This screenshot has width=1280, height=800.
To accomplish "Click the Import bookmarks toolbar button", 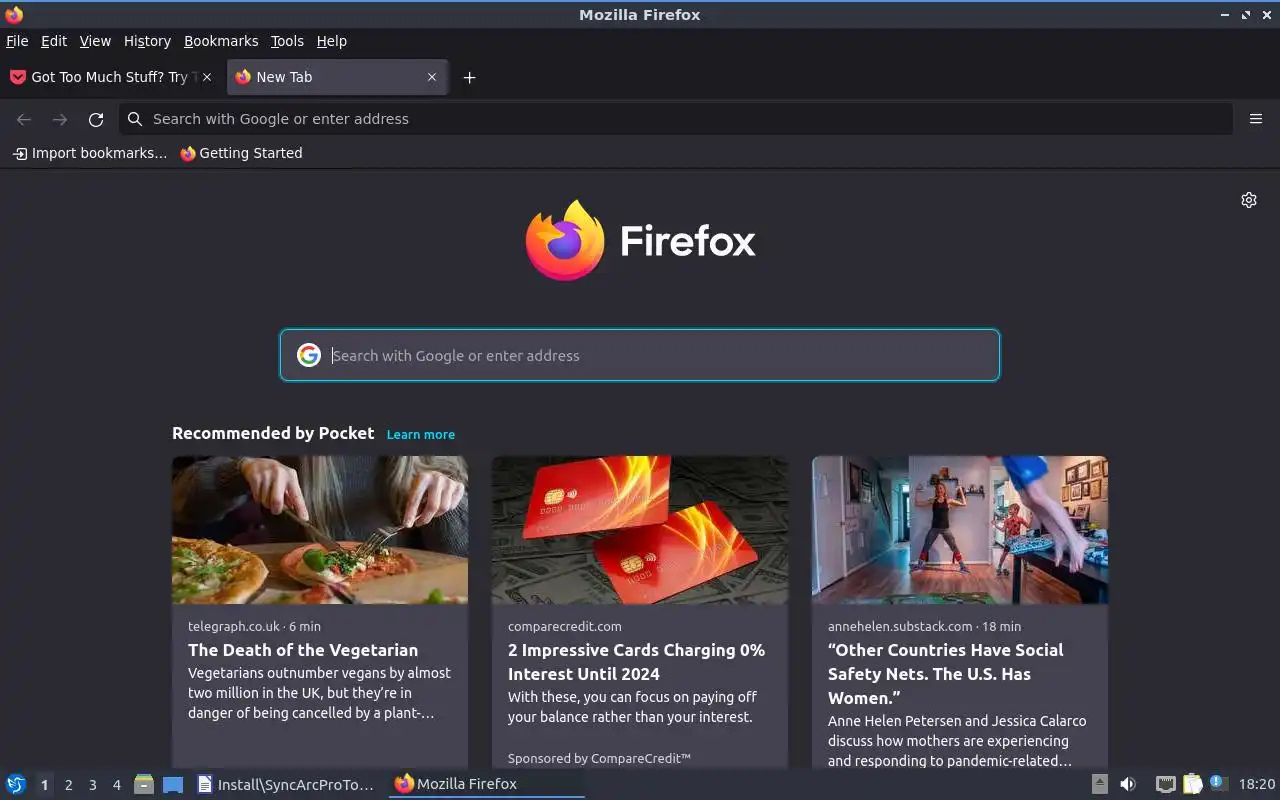I will (x=90, y=153).
